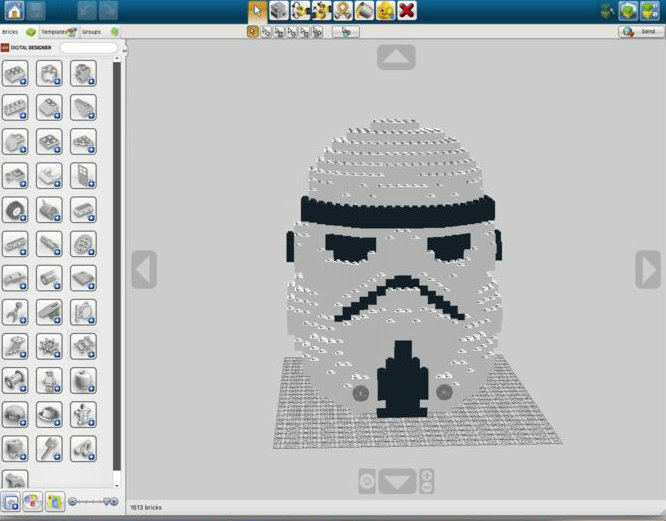Click the Redo arrow button
666x521 pixels.
(x=108, y=11)
